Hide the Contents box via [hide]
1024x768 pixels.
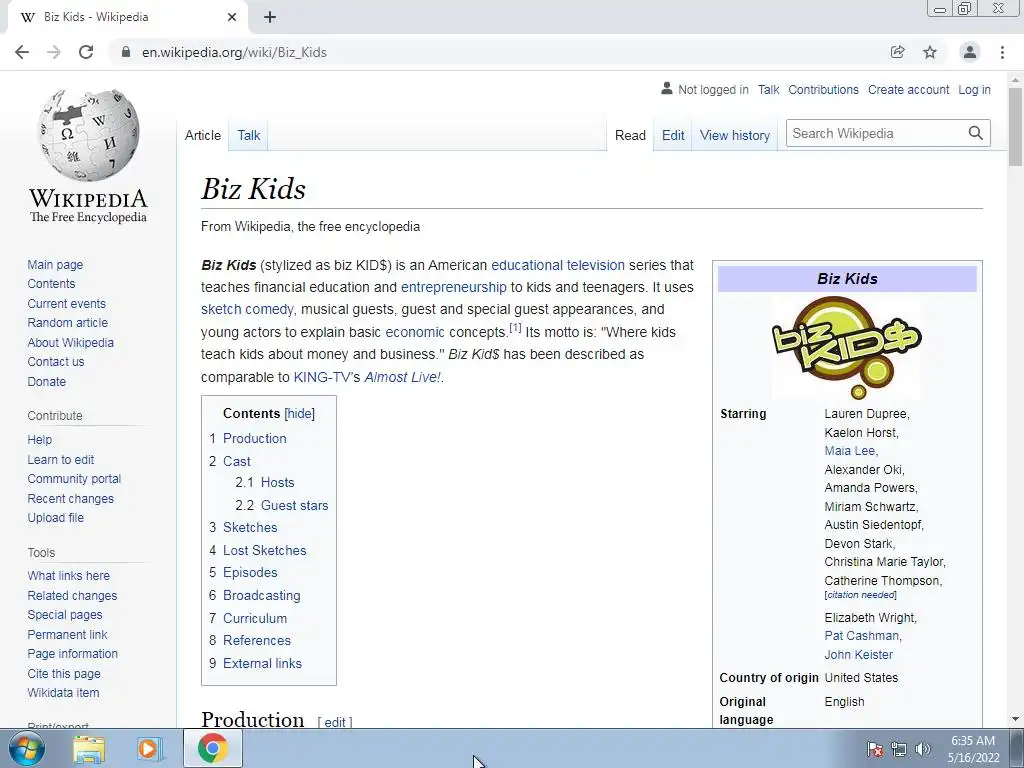[300, 413]
